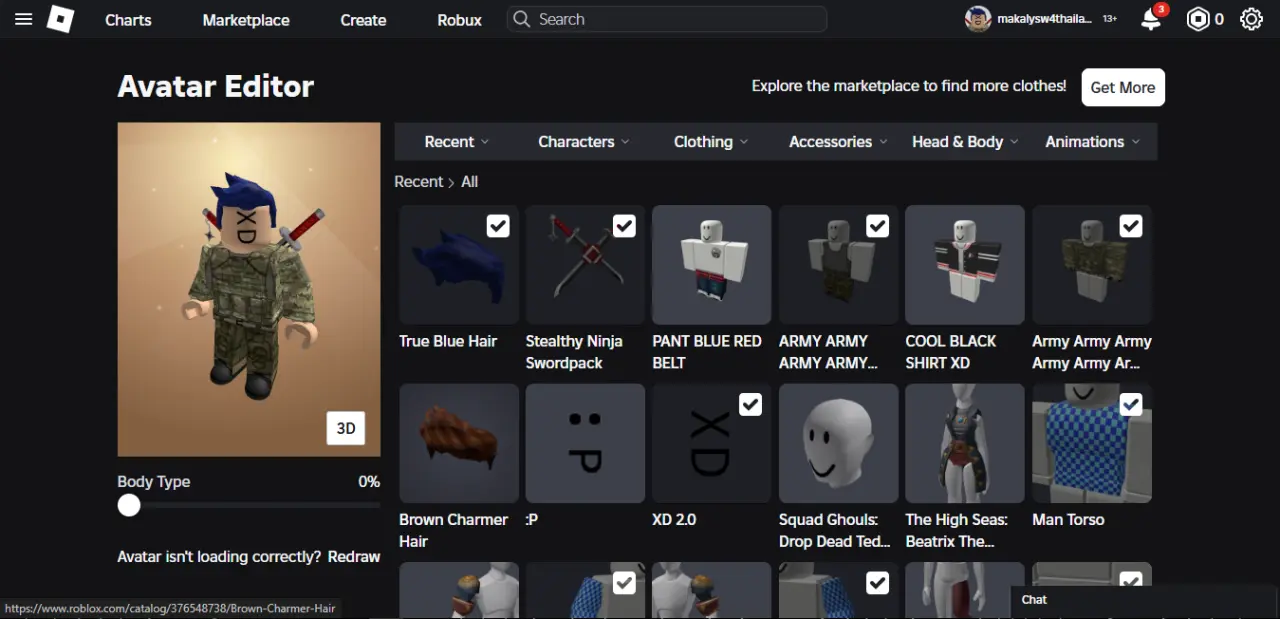Click the COOL BLACK SHIRT XD name
The height and width of the screenshot is (619, 1280).
click(x=951, y=352)
